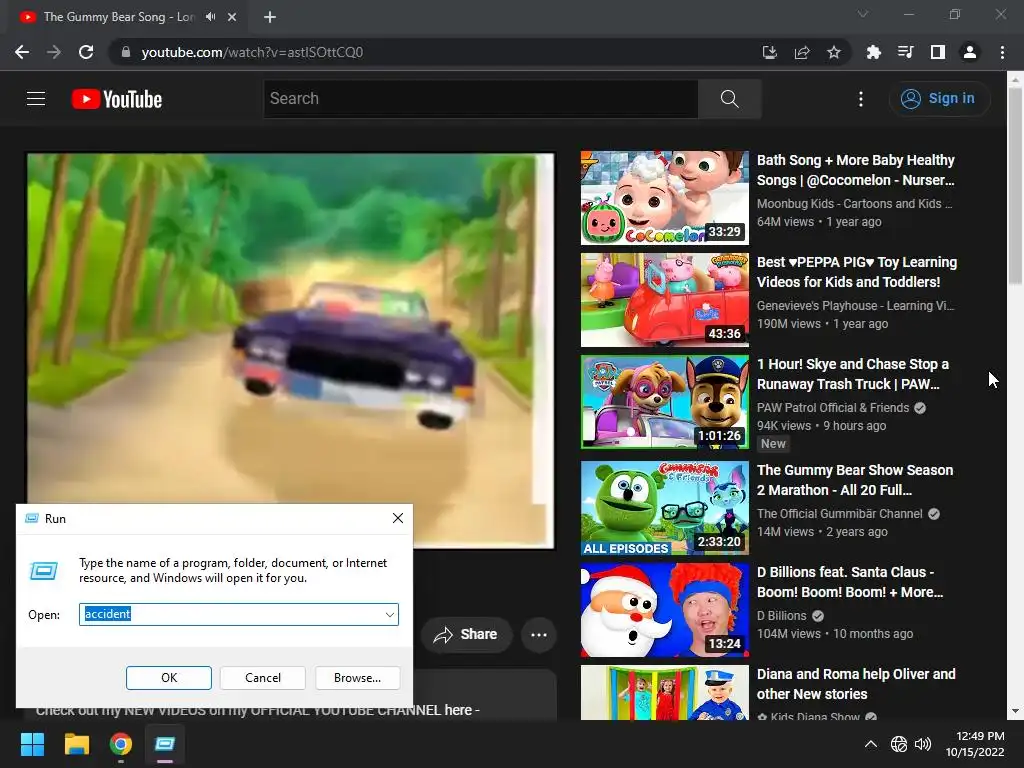Open more actions ellipsis beside Share
Image resolution: width=1024 pixels, height=768 pixels.
point(539,634)
